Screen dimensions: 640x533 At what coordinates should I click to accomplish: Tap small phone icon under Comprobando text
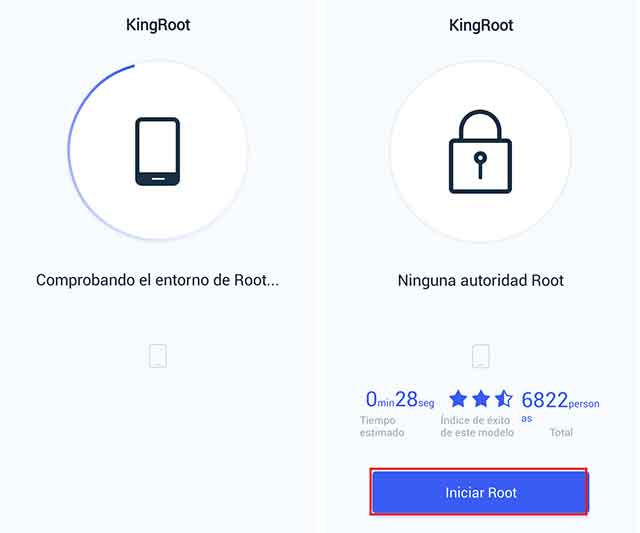pyautogui.click(x=158, y=355)
